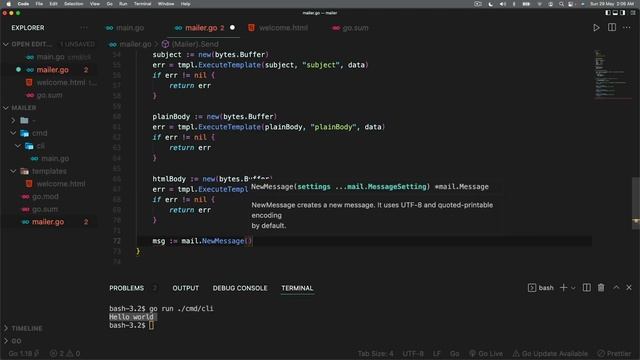Toggle secondary sidebar layout icon
This screenshot has height=360, width=640.
[622, 13]
